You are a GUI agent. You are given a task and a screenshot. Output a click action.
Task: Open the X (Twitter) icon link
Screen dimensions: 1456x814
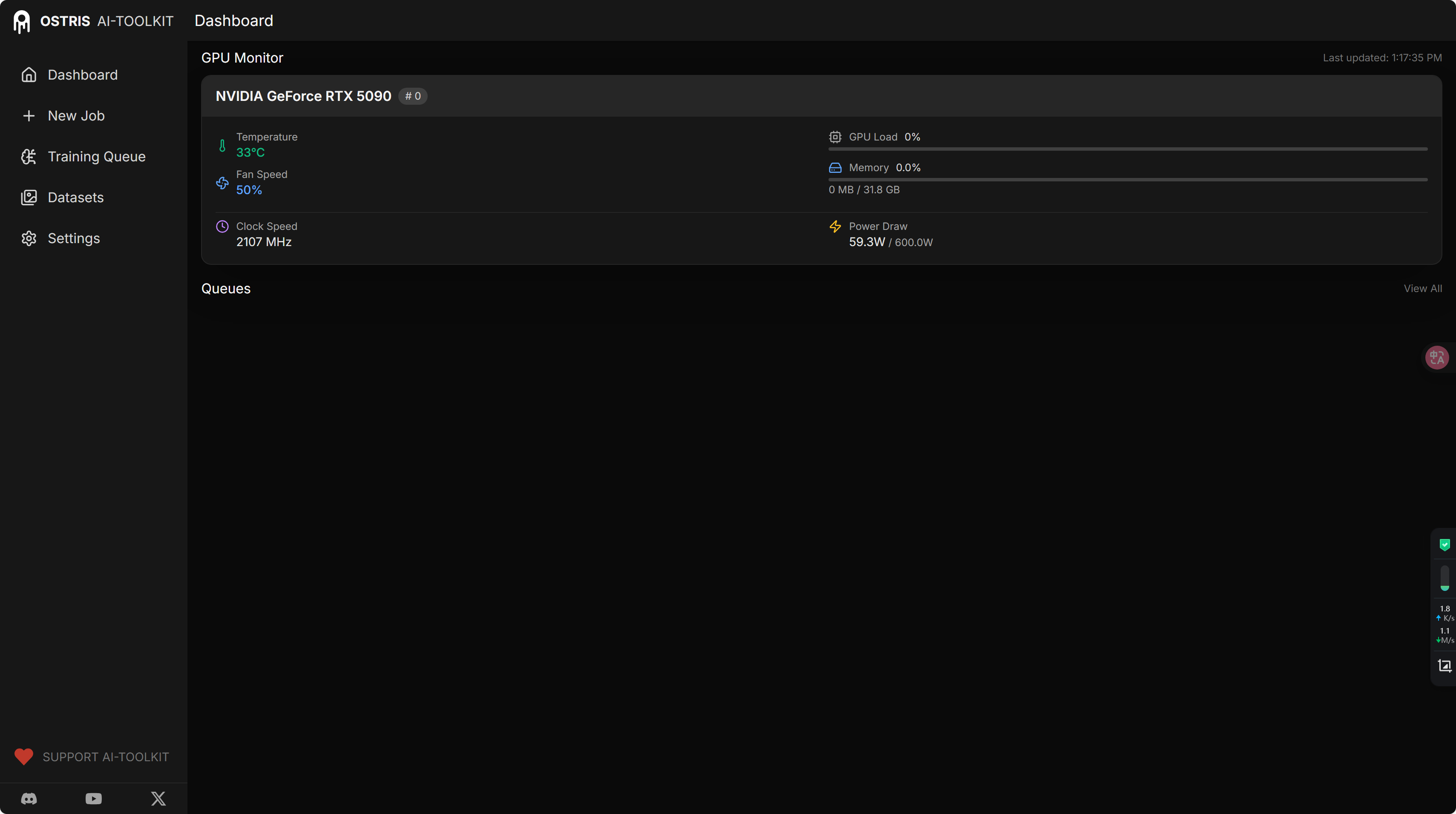point(158,798)
